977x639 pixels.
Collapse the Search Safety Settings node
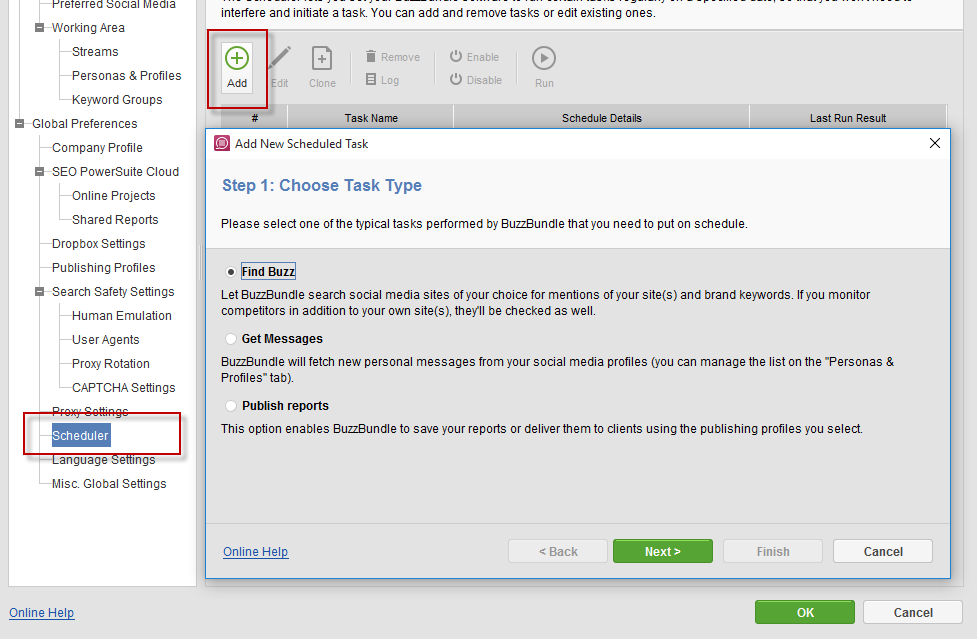pos(39,291)
